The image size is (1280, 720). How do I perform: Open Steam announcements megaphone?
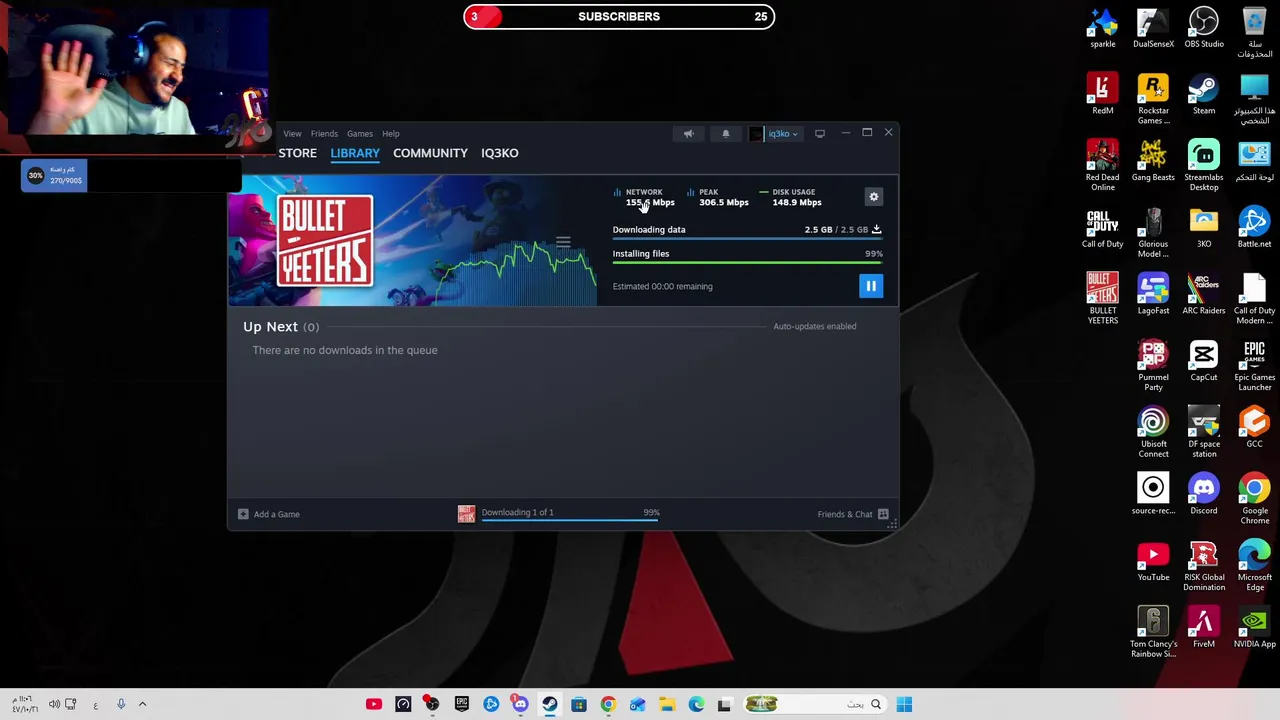688,133
